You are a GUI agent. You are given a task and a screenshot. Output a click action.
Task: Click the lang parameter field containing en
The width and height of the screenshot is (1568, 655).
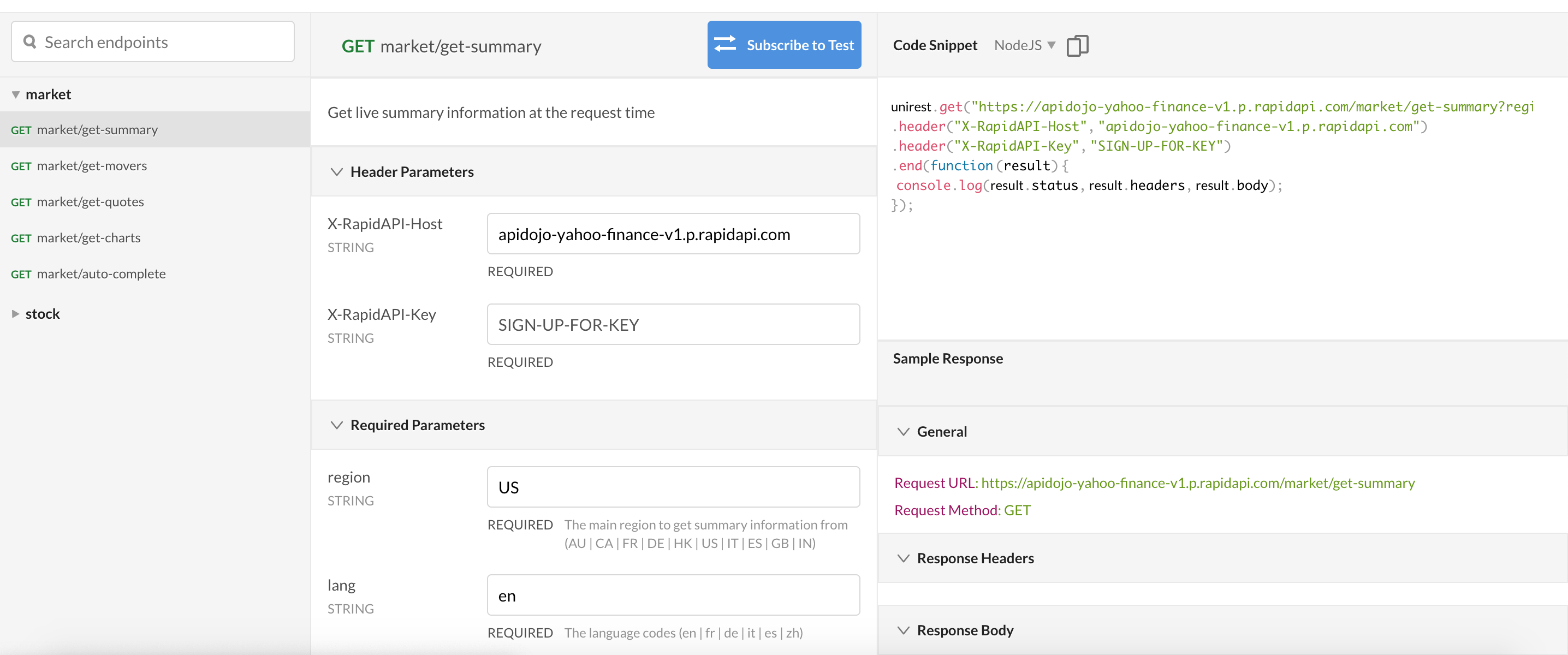coord(673,596)
